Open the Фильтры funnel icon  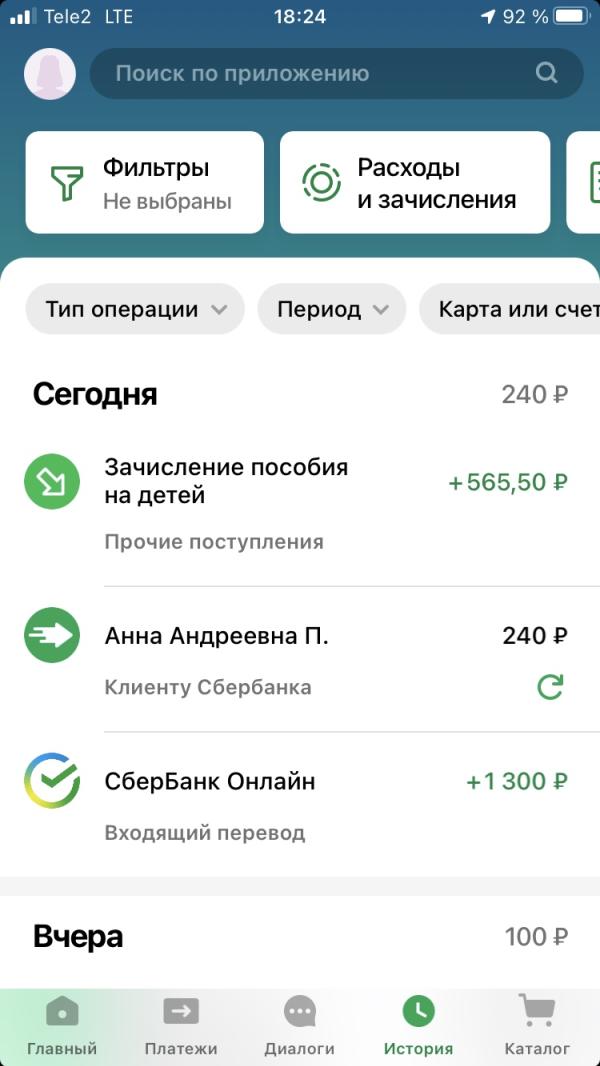tap(67, 182)
